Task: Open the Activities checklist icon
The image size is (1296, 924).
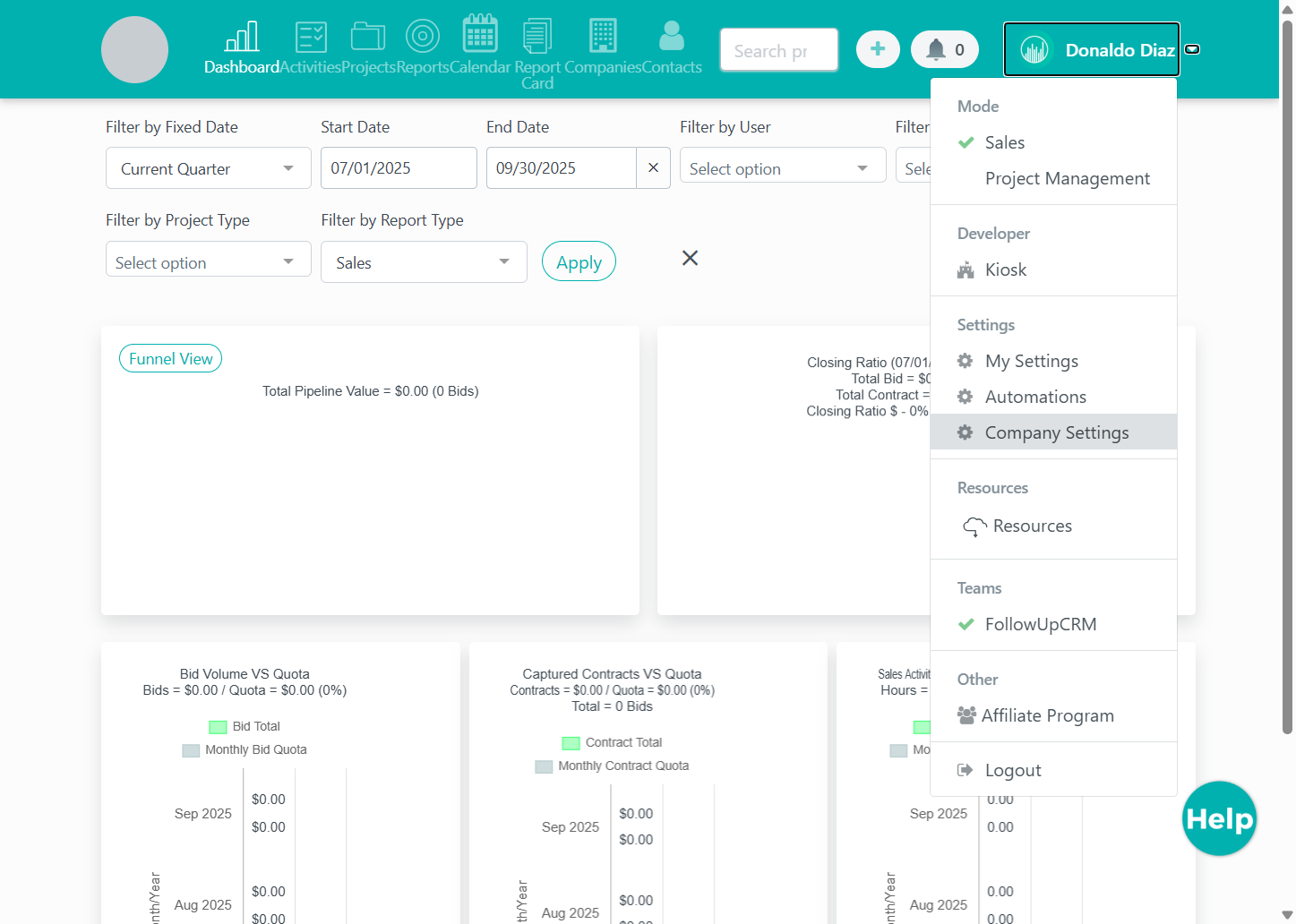Action: click(311, 37)
